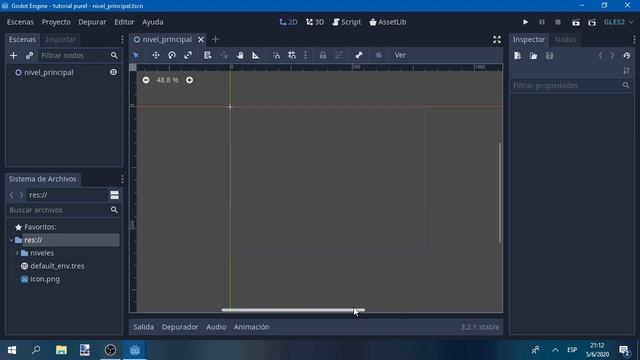The image size is (640, 360).
Task: Select the Pan Mode hand tool
Action: click(x=240, y=55)
